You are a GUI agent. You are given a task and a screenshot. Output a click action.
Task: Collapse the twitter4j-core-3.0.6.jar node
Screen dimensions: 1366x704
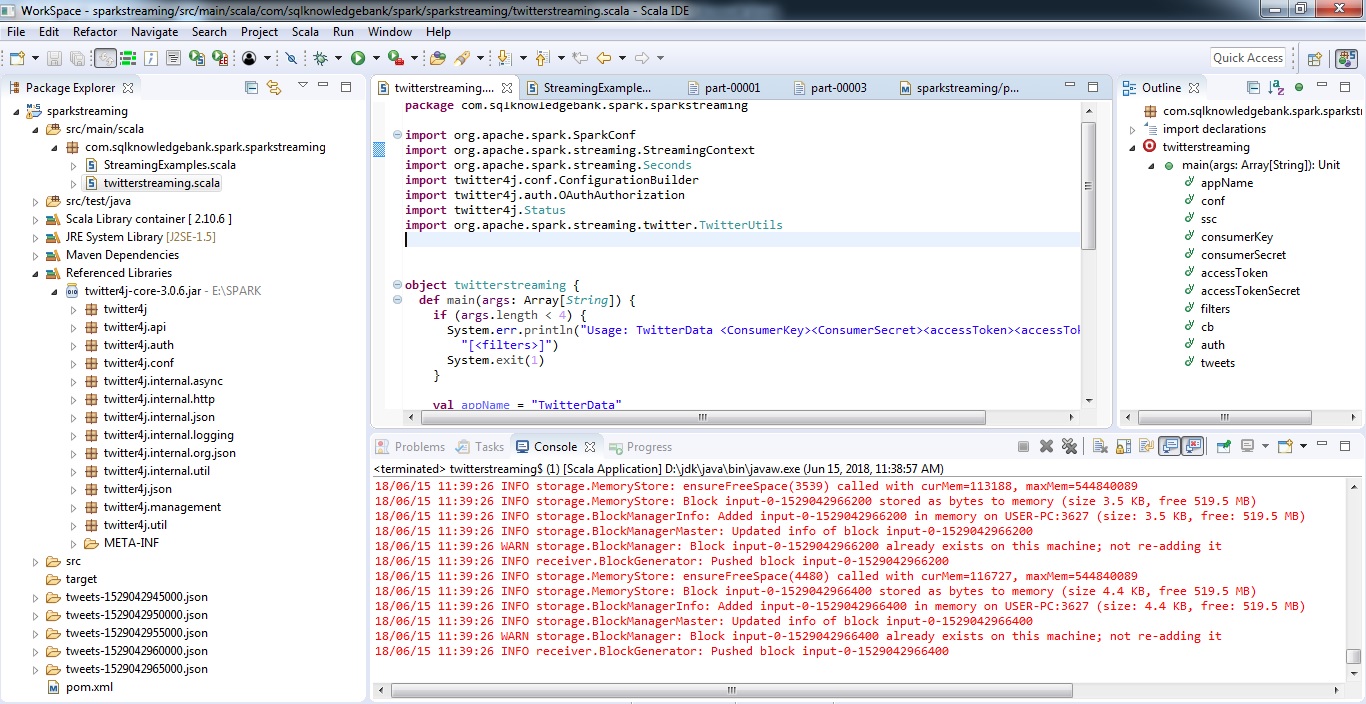coord(55,291)
